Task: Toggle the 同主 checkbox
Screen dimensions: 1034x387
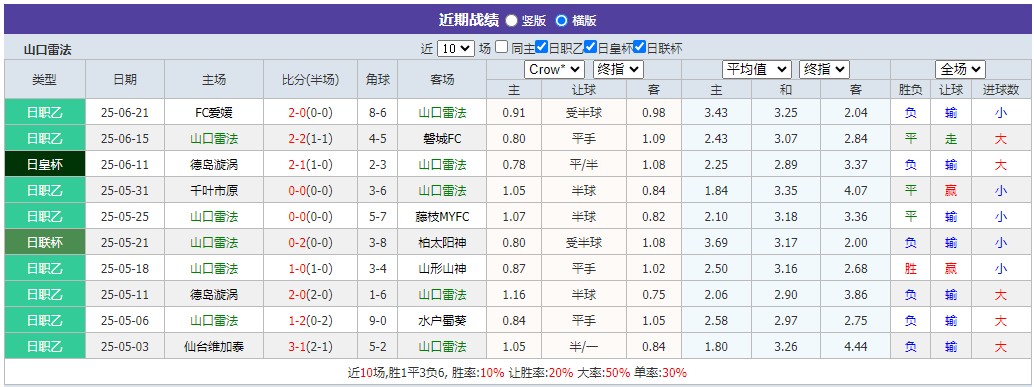Action: pos(502,47)
